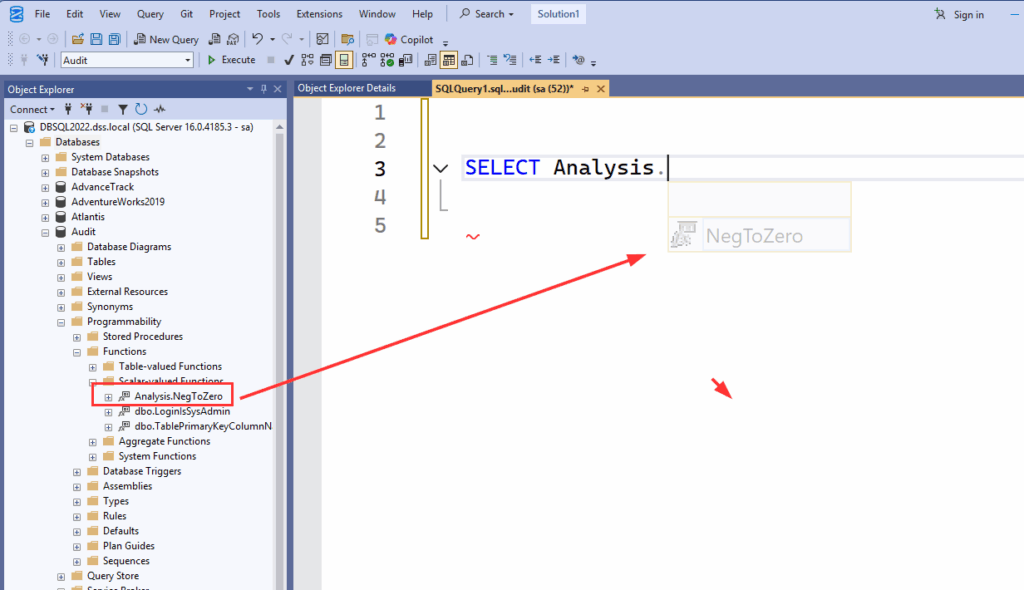Click the Disconnect icon in Object Explorer
1024x590 pixels.
pyautogui.click(x=86, y=109)
